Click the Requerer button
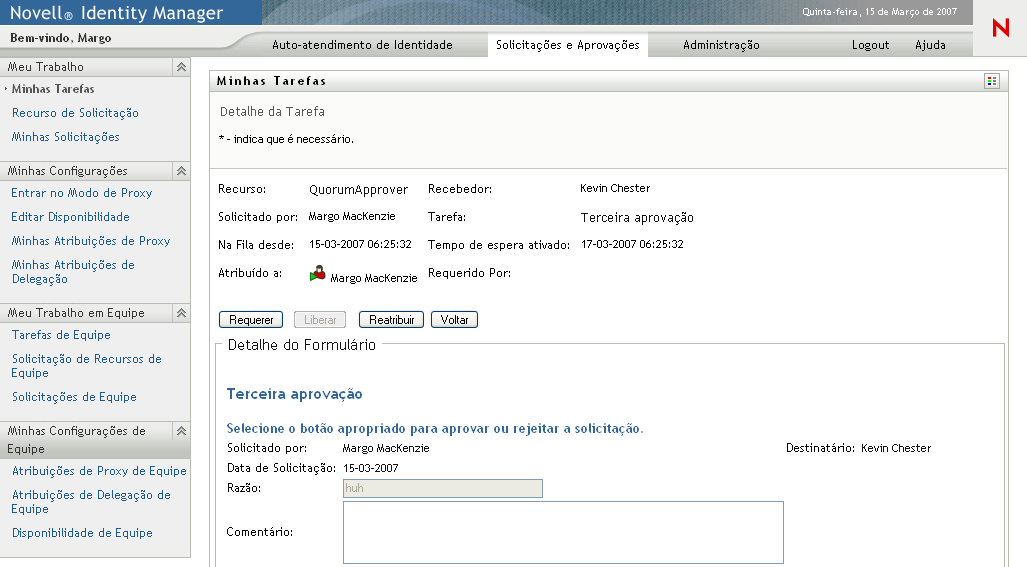1027x567 pixels. click(251, 320)
